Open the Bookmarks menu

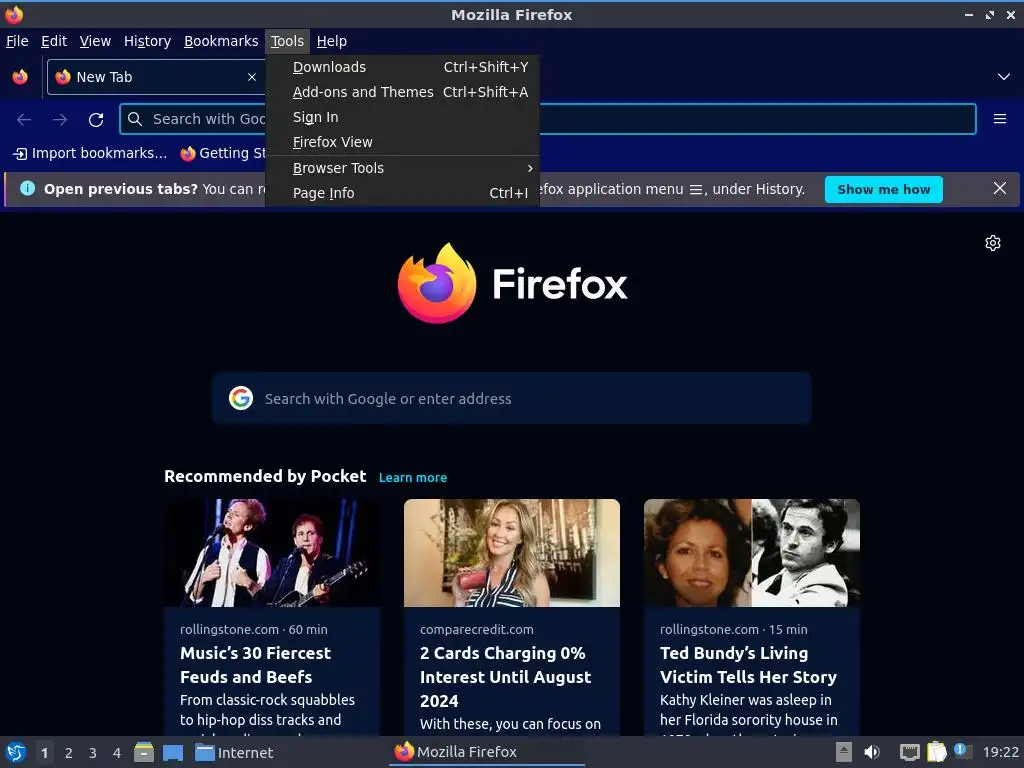coord(221,41)
